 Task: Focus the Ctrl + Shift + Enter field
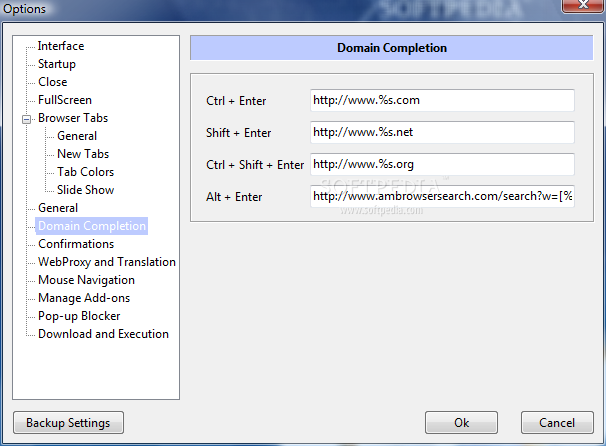tap(442, 165)
